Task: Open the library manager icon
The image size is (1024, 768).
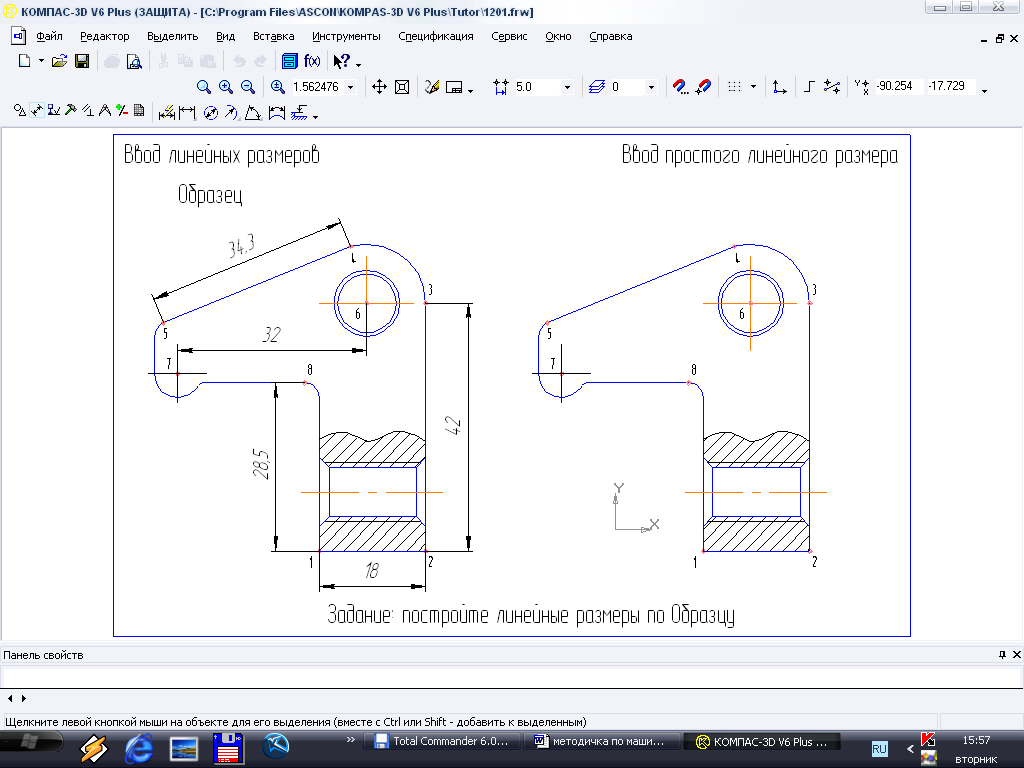Action: (x=289, y=61)
